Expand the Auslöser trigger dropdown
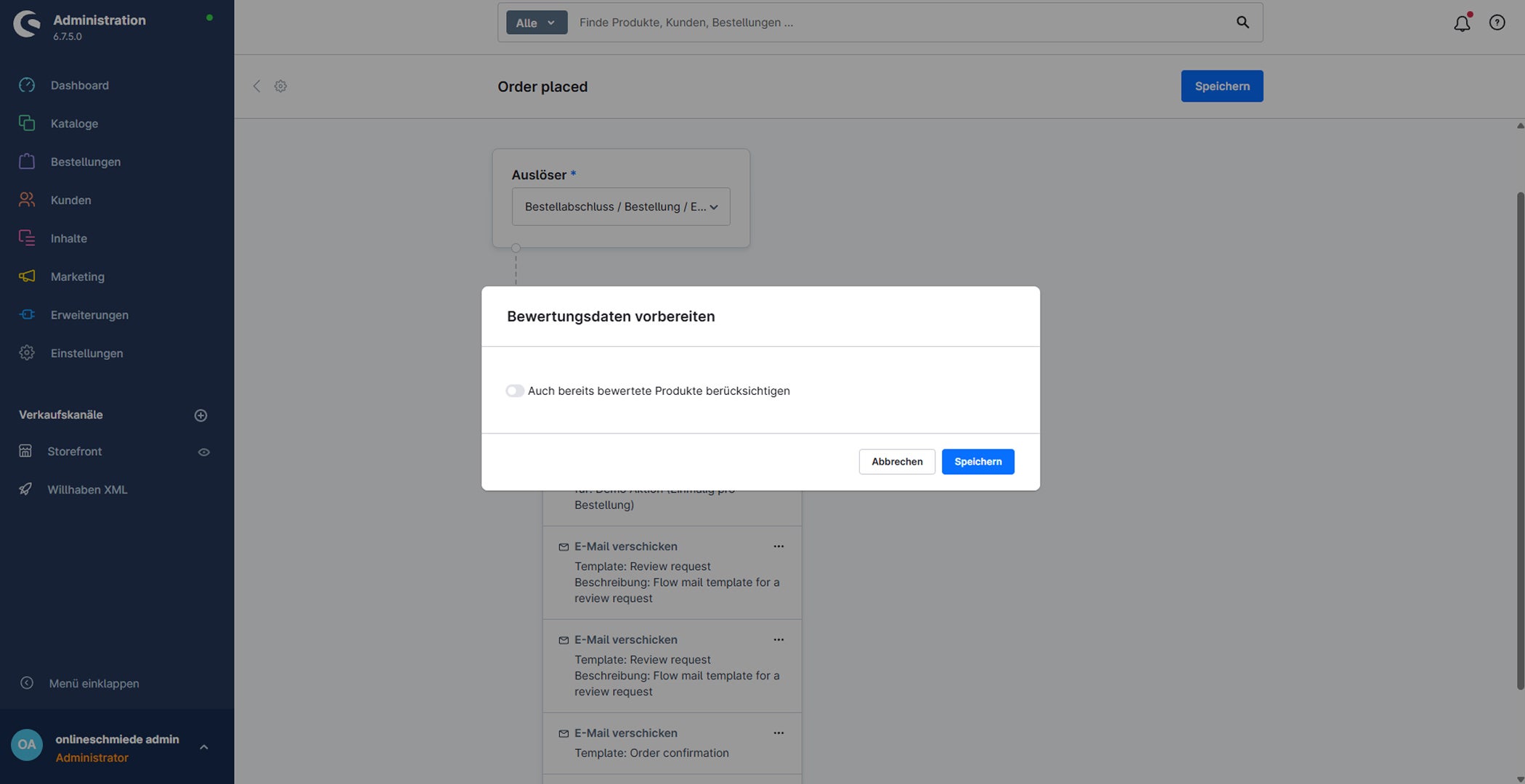This screenshot has height=784, width=1525. point(621,207)
